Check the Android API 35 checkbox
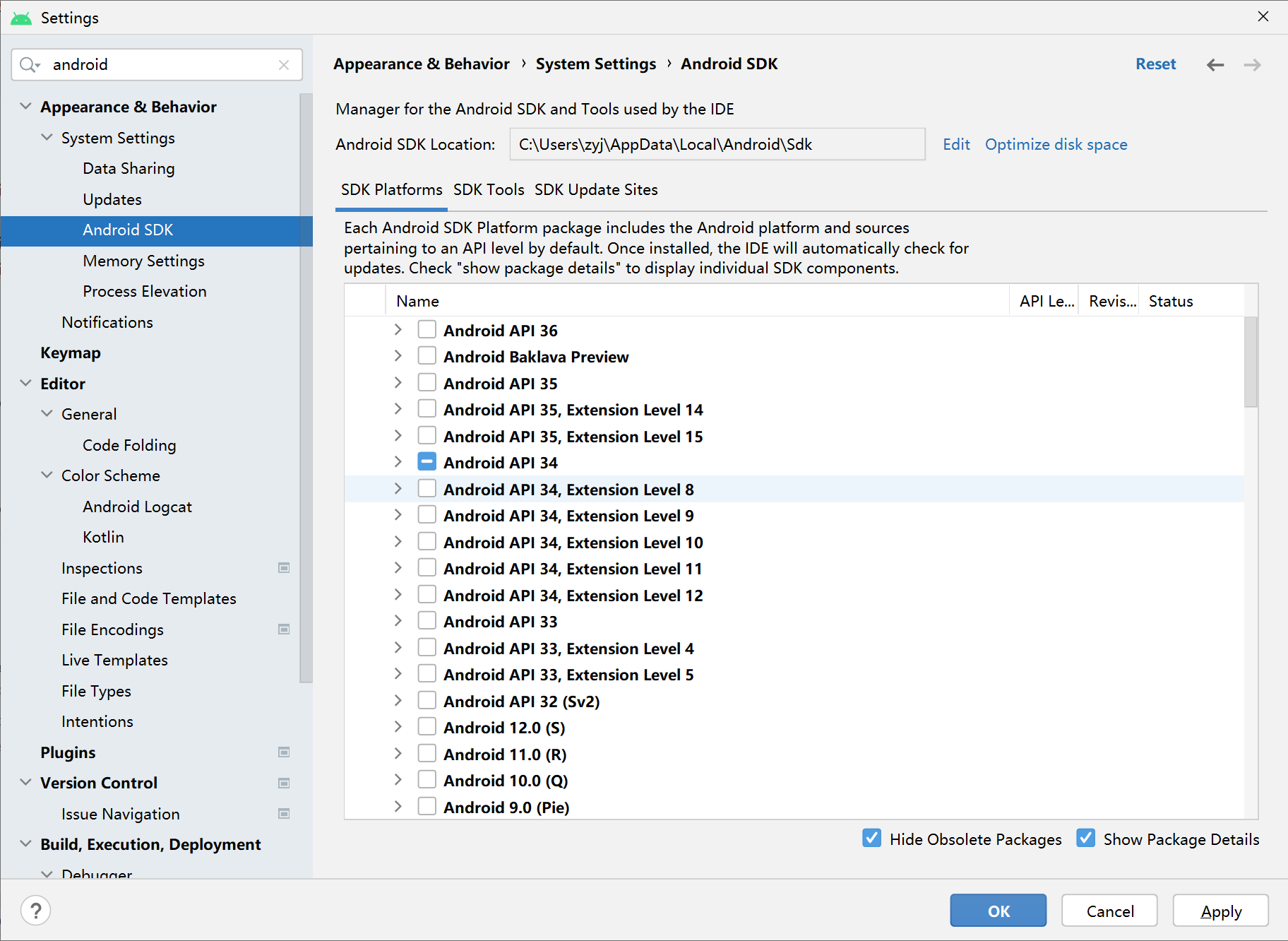 point(427,382)
